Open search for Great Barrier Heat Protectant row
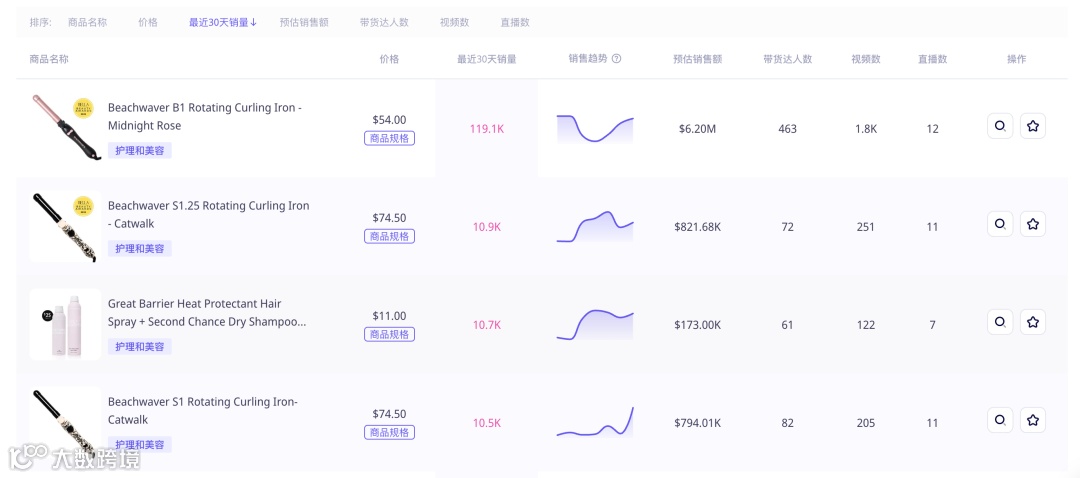This screenshot has height=478, width=1080. tap(1000, 322)
